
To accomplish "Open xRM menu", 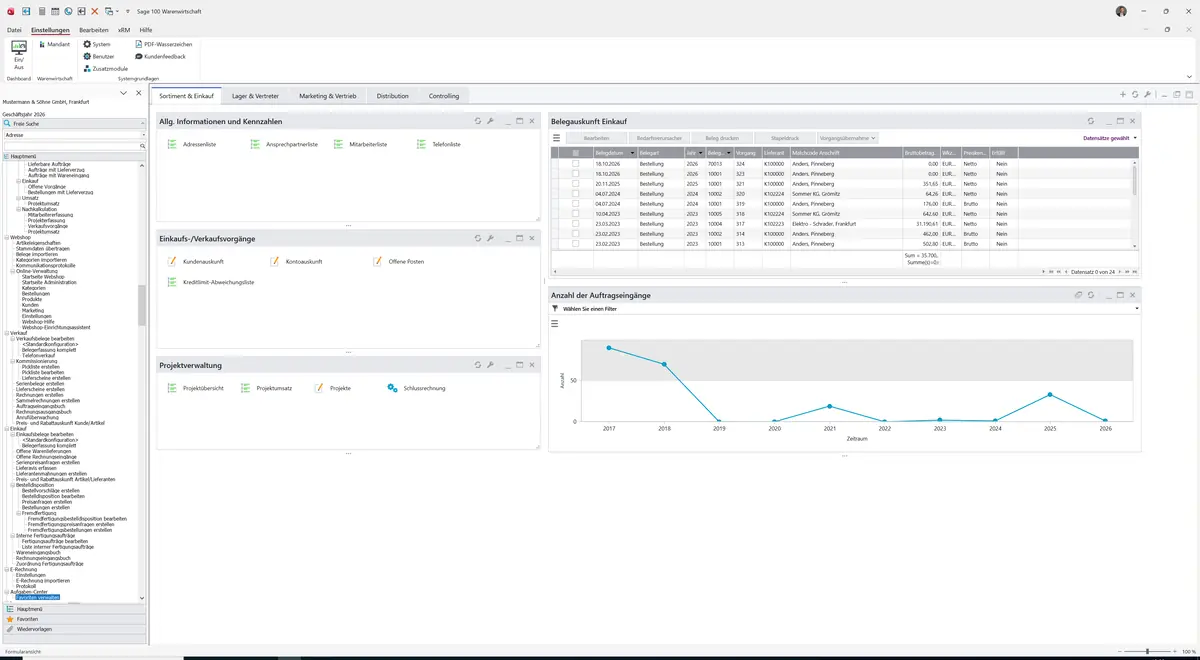I will pyautogui.click(x=124, y=30).
